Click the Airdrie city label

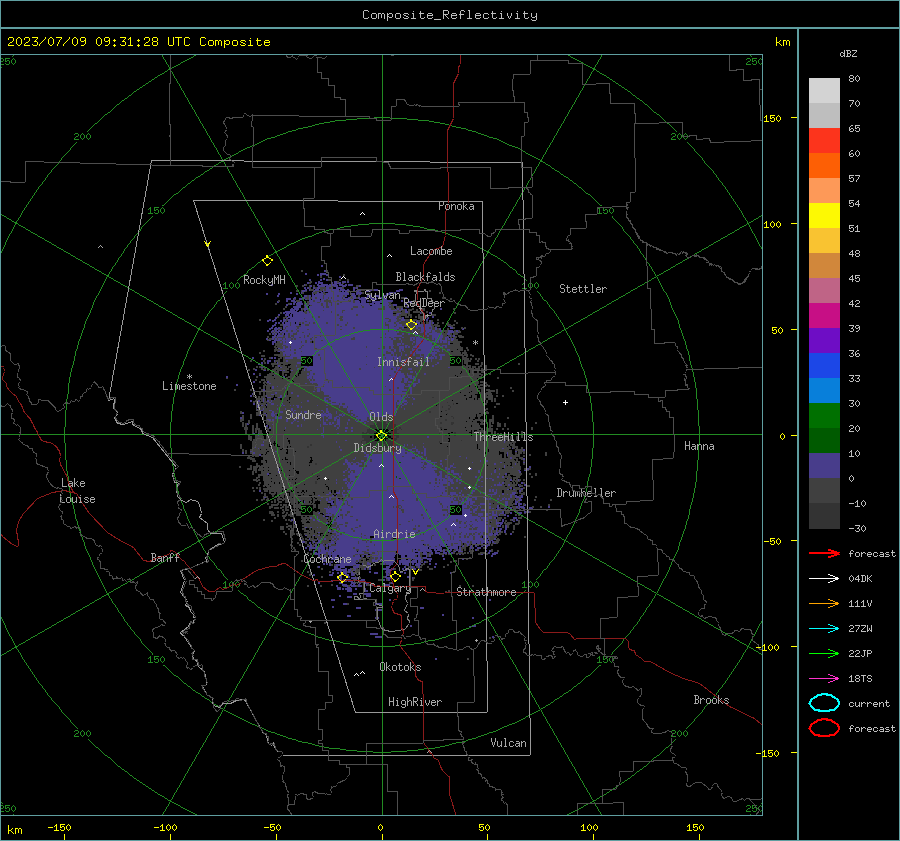pos(394,534)
